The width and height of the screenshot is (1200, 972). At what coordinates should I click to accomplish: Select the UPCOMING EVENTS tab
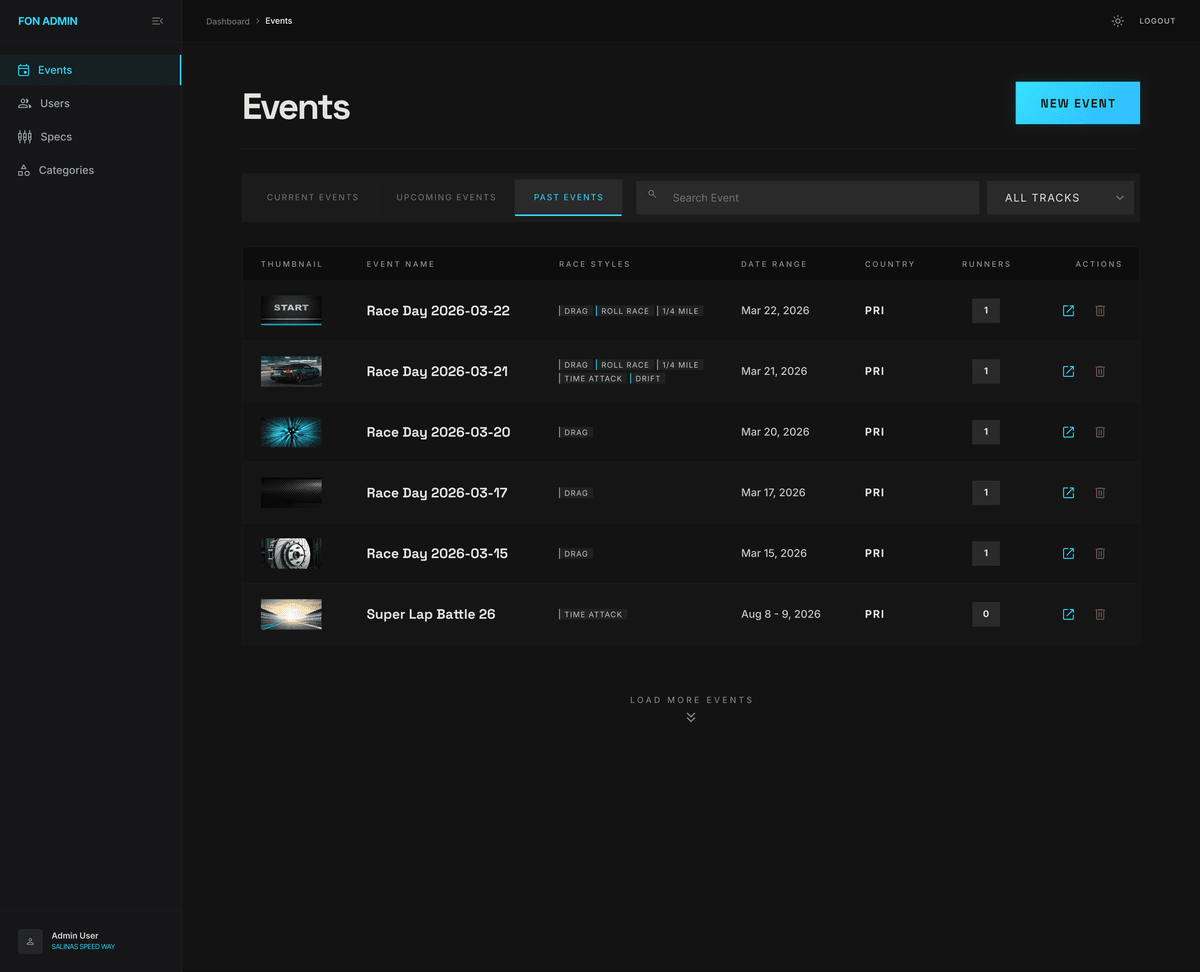pos(446,197)
